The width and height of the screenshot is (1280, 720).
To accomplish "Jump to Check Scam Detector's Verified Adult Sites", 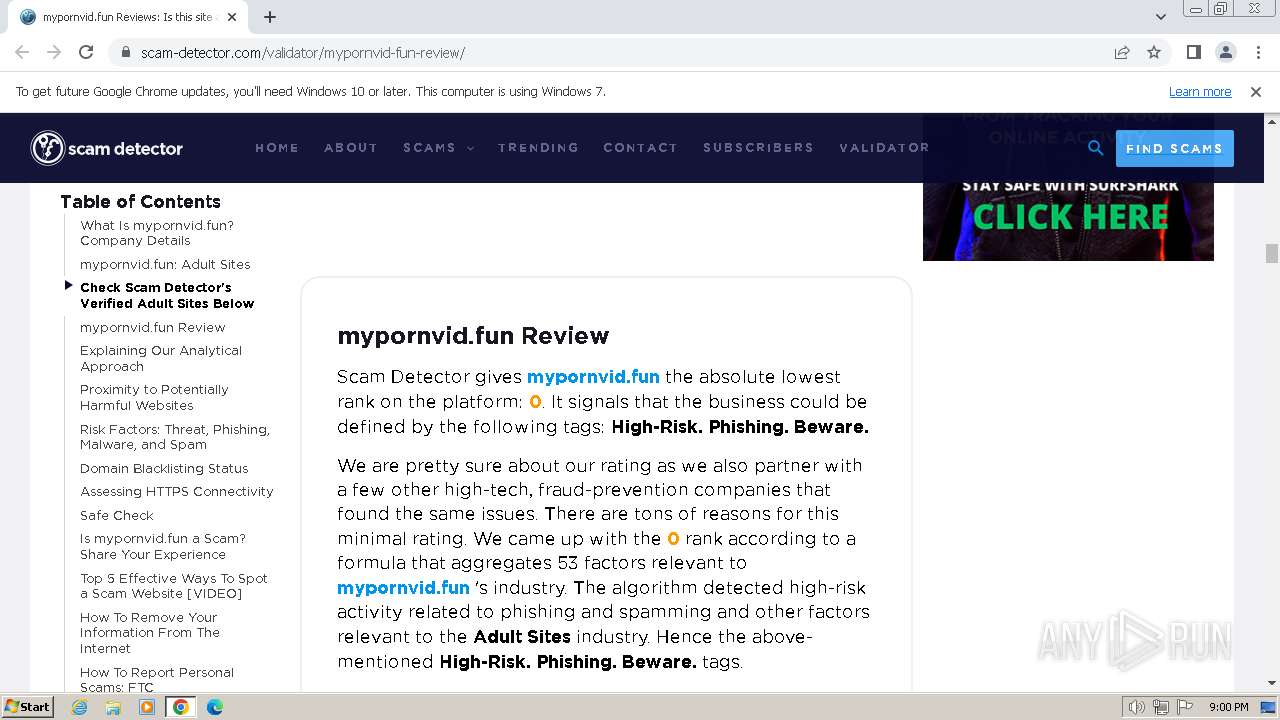I will click(x=167, y=296).
